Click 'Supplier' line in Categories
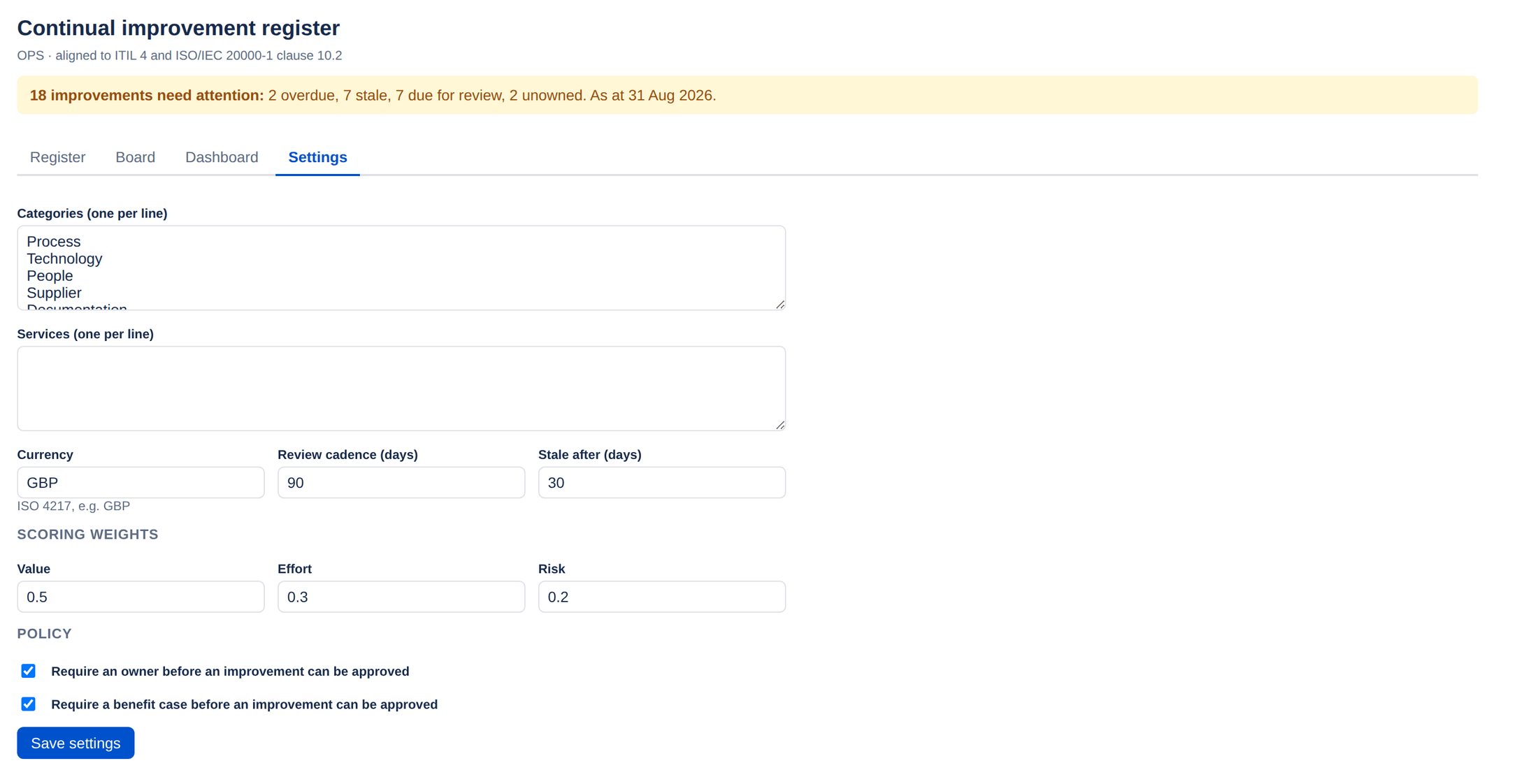The image size is (1538, 784). [54, 293]
